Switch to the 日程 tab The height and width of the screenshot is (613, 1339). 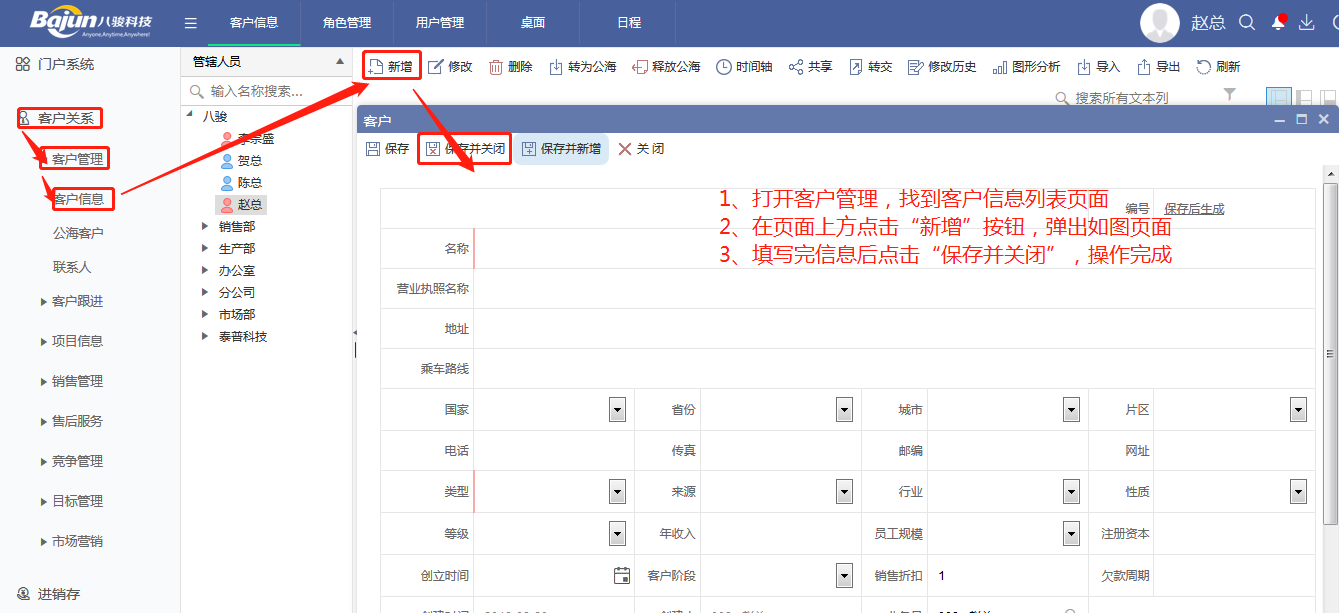pos(629,23)
